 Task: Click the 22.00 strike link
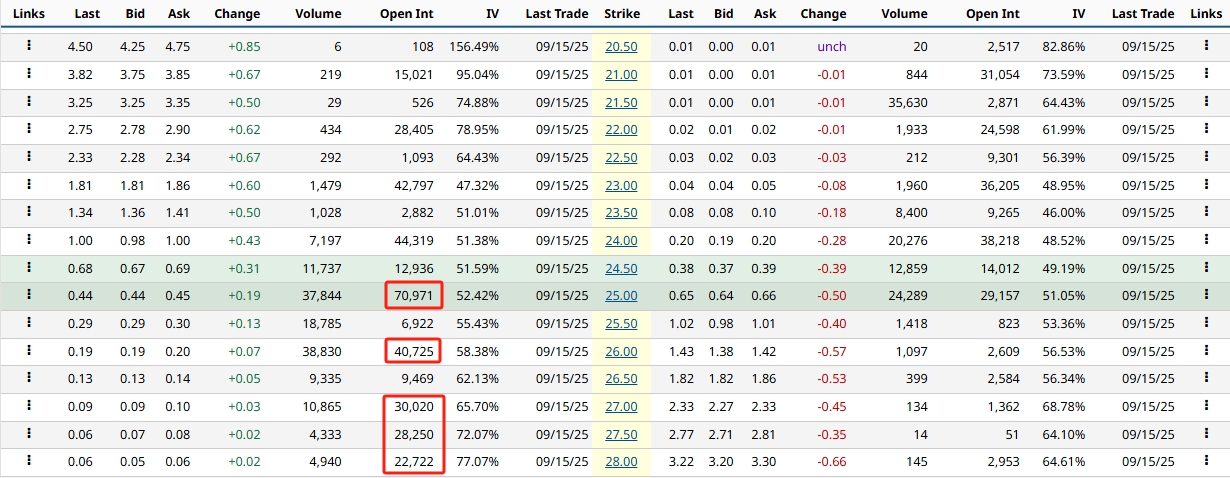point(621,130)
